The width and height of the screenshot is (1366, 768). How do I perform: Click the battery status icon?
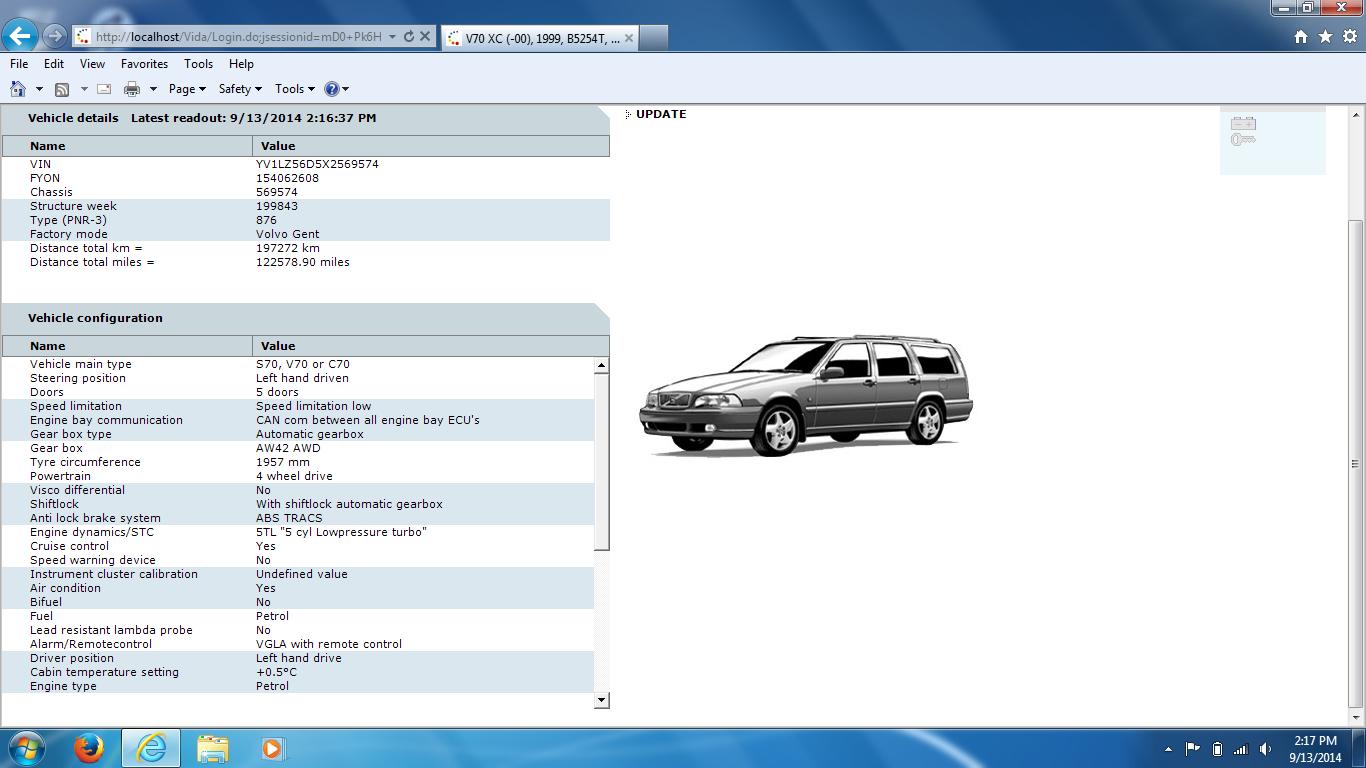tap(1243, 124)
